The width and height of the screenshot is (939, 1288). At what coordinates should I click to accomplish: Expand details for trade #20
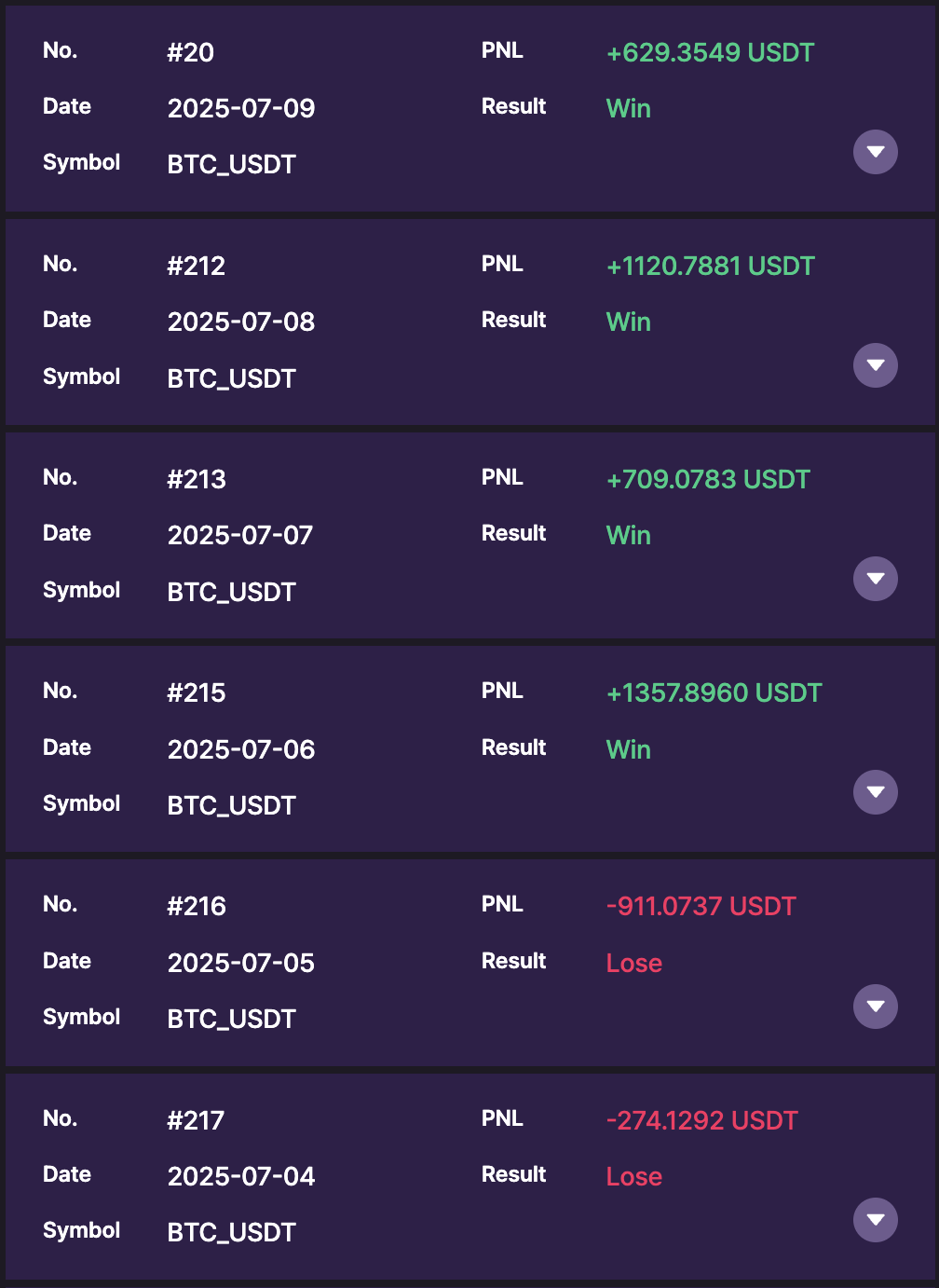(876, 152)
